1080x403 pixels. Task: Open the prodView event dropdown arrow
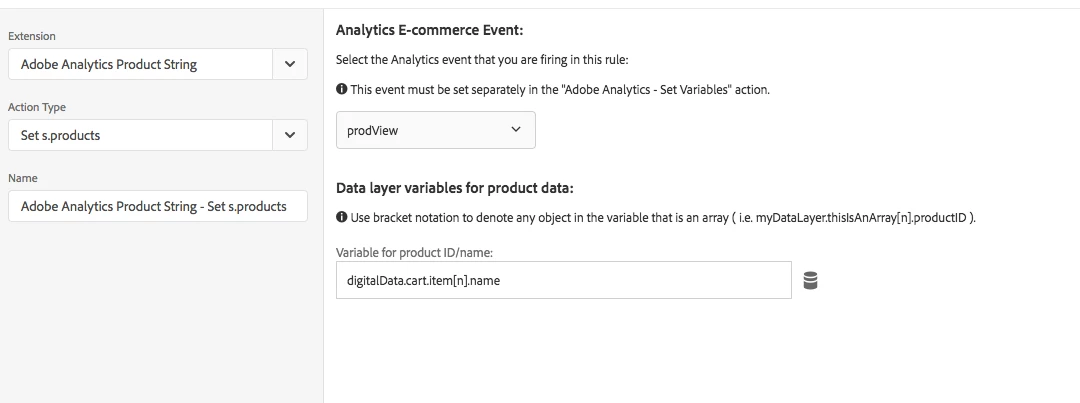[x=516, y=130]
